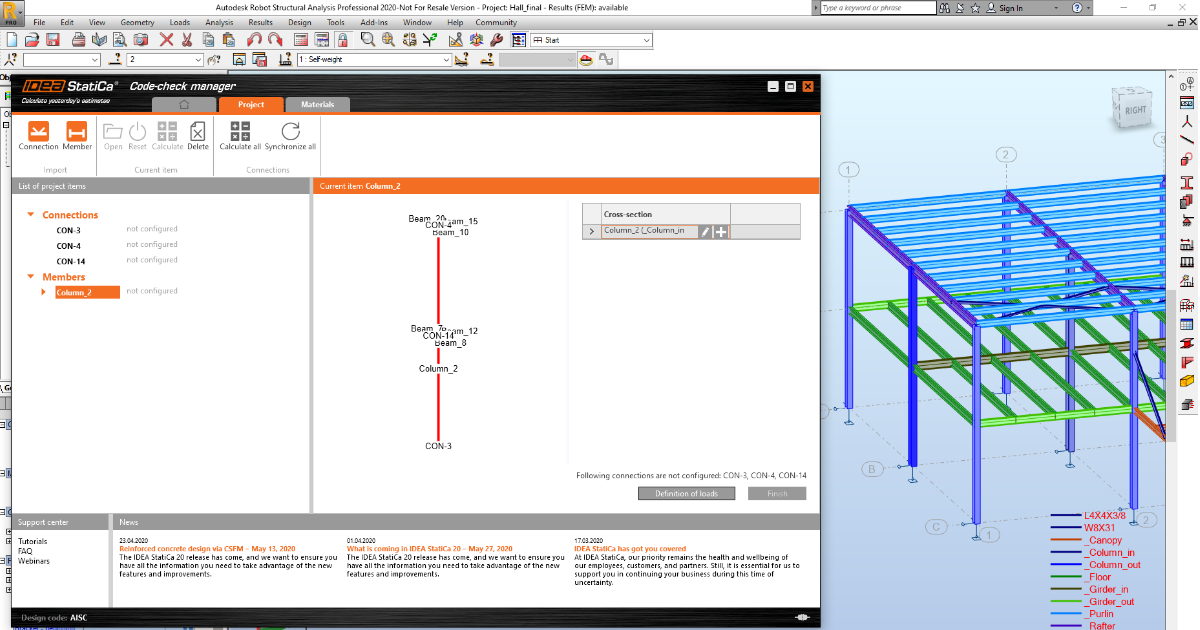Screen dimensions: 1200x630
Task: Open the Tutorials link in Support center
Action: click(32, 541)
